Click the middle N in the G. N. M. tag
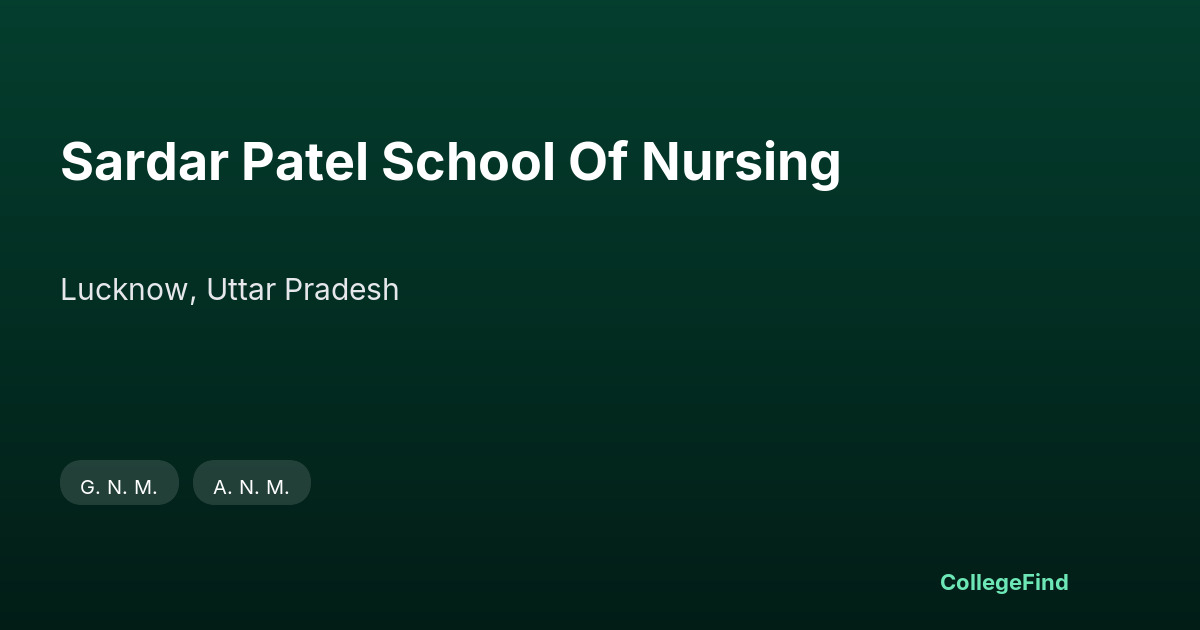Viewport: 1200px width, 630px height. (x=115, y=488)
